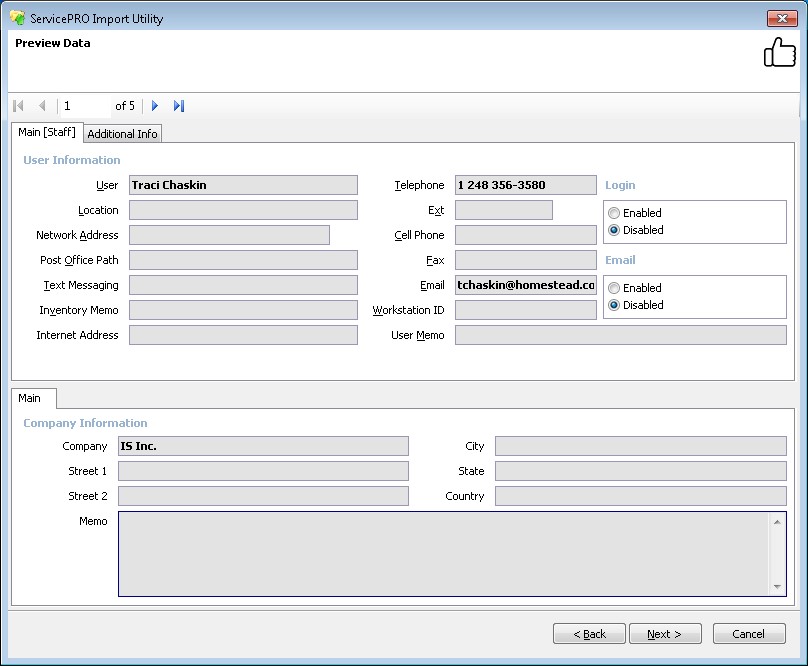The height and width of the screenshot is (666, 808).
Task: Jump to the first record navigation icon
Action: point(17,106)
